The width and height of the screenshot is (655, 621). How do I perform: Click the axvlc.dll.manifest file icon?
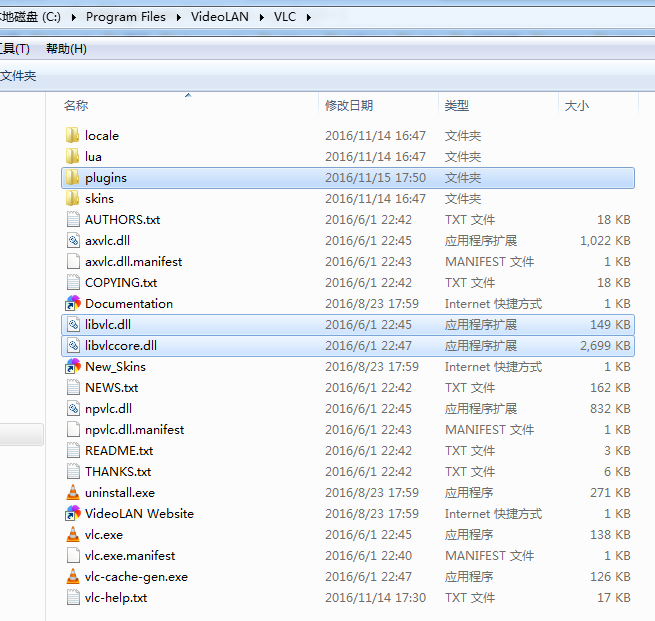(73, 261)
